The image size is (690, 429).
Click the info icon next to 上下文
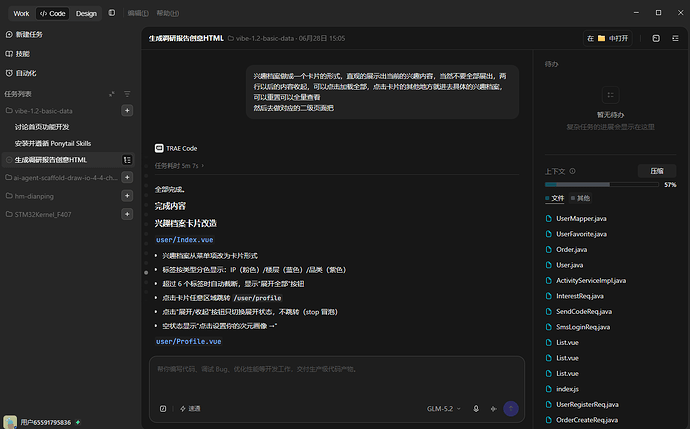point(573,171)
